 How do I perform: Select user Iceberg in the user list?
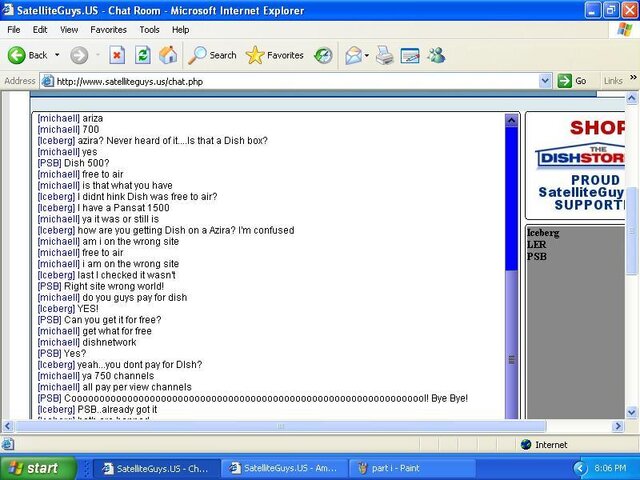point(543,233)
